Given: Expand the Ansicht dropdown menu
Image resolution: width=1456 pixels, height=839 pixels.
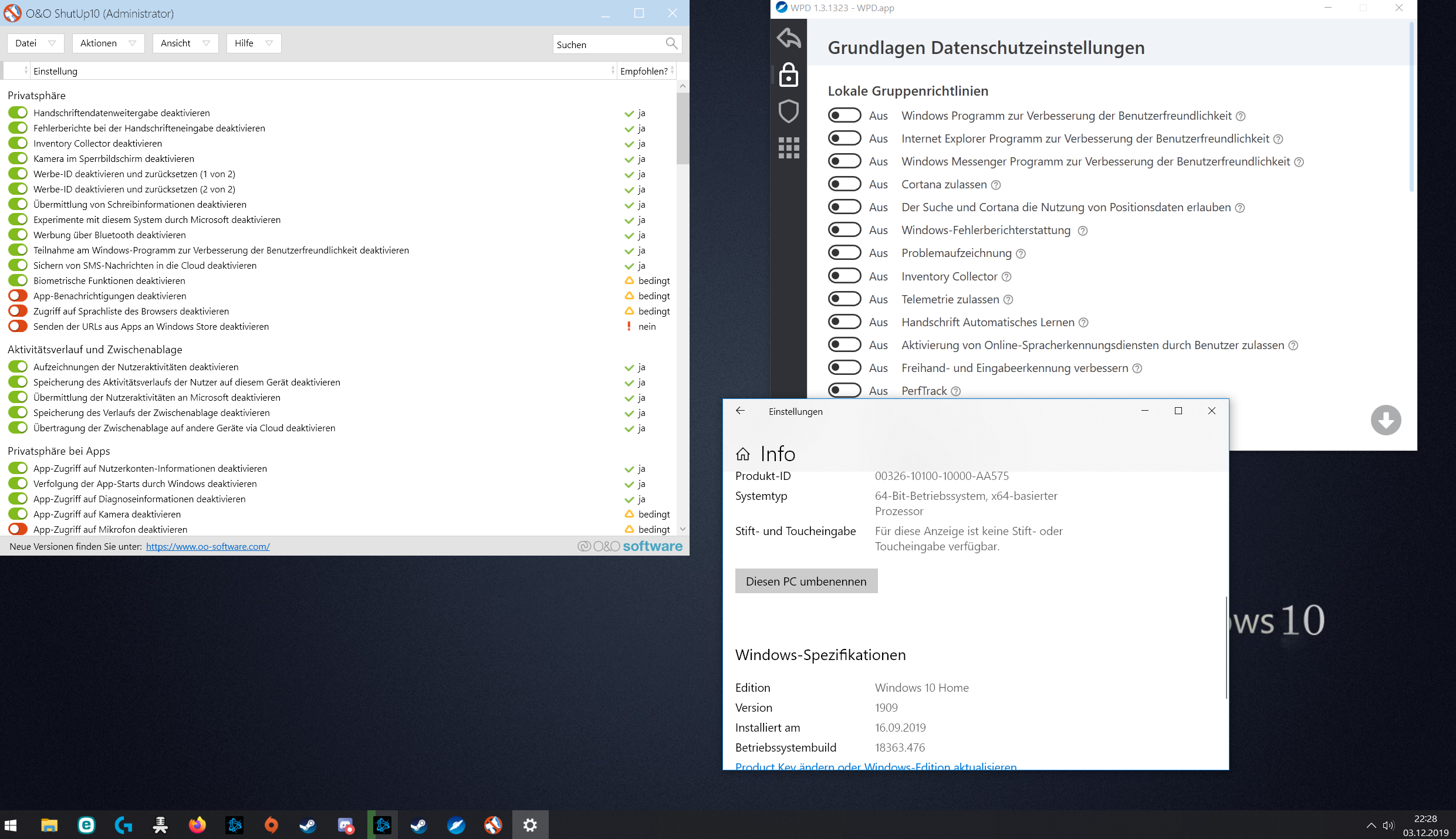Looking at the screenshot, I should tap(185, 43).
